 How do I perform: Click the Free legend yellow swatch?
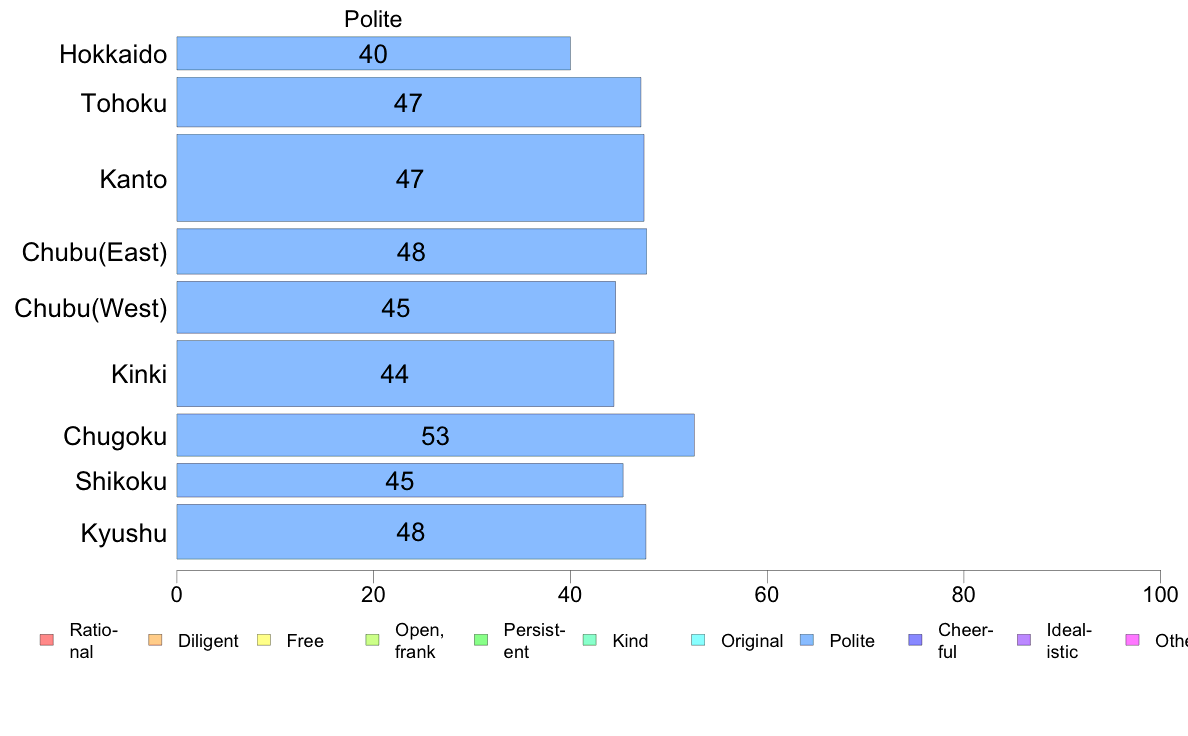pos(264,640)
